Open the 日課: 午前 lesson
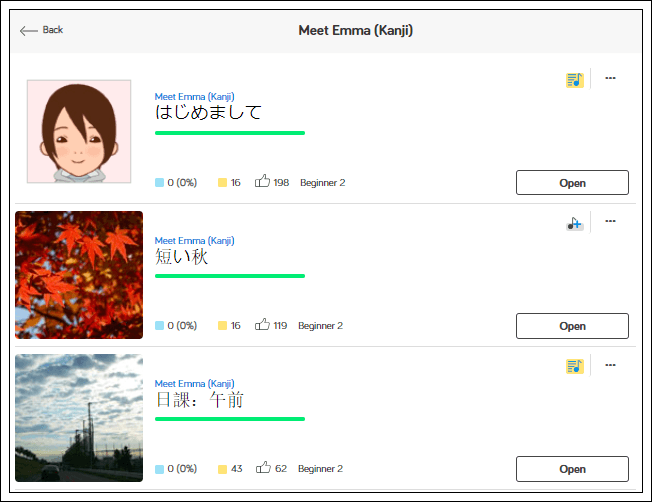The image size is (652, 502). tap(572, 469)
